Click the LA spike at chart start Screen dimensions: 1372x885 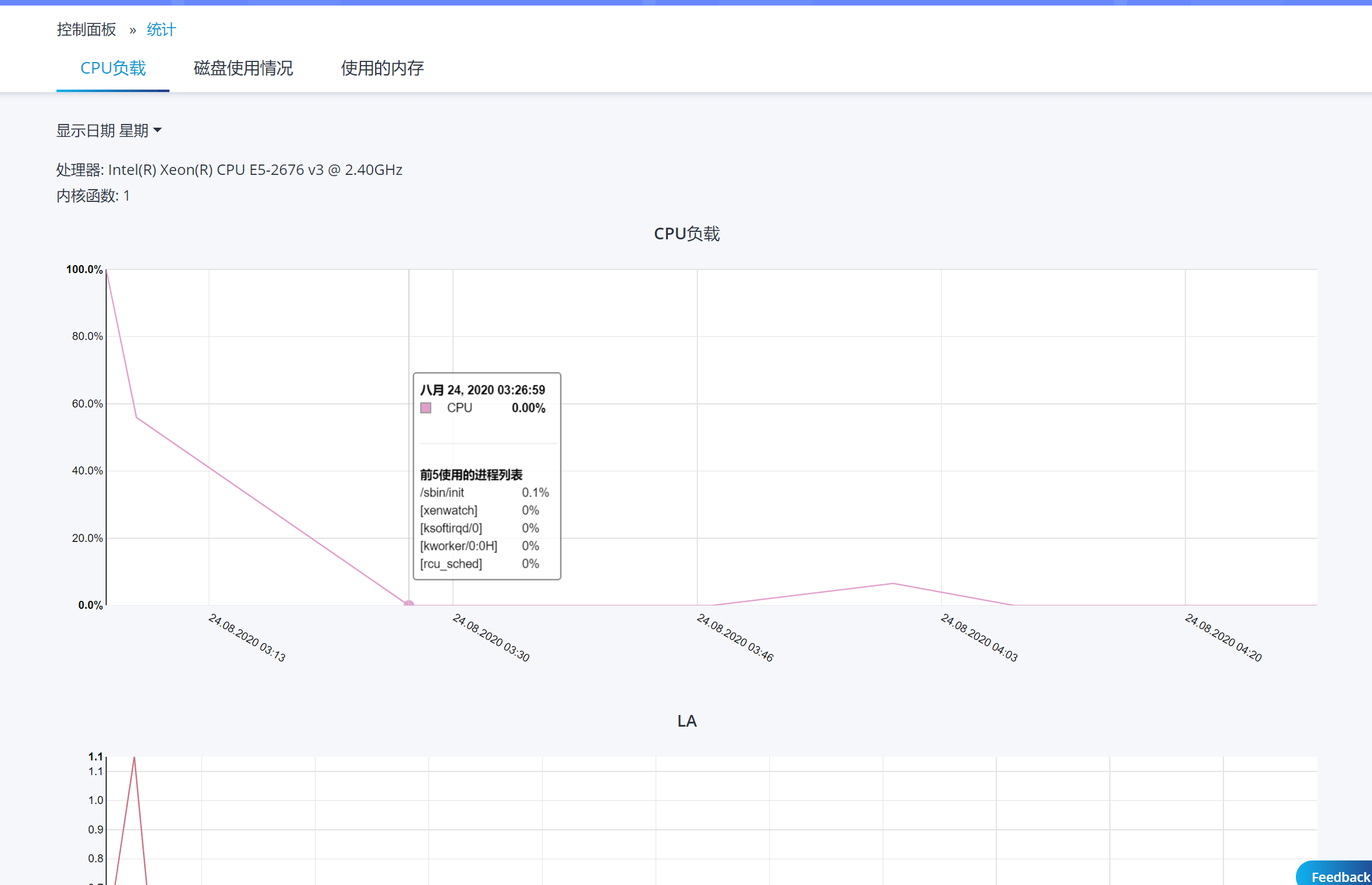(134, 759)
